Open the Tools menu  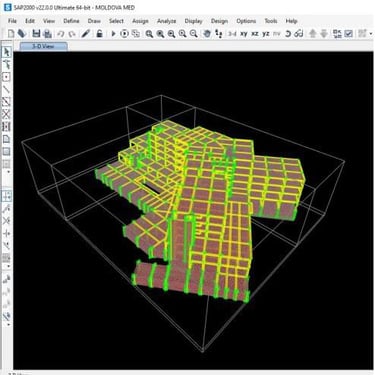[271, 21]
